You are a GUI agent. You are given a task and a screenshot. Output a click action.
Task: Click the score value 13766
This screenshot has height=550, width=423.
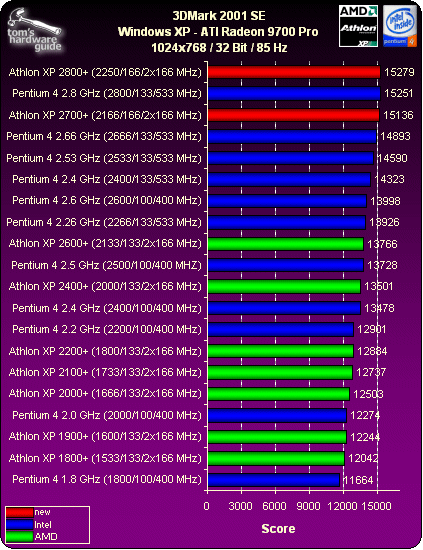[x=382, y=244]
